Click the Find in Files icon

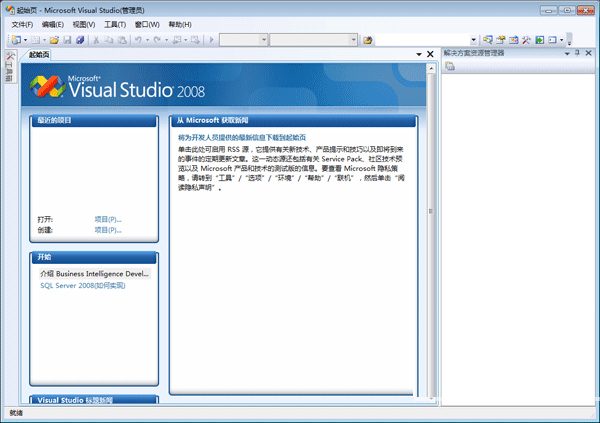pos(368,40)
